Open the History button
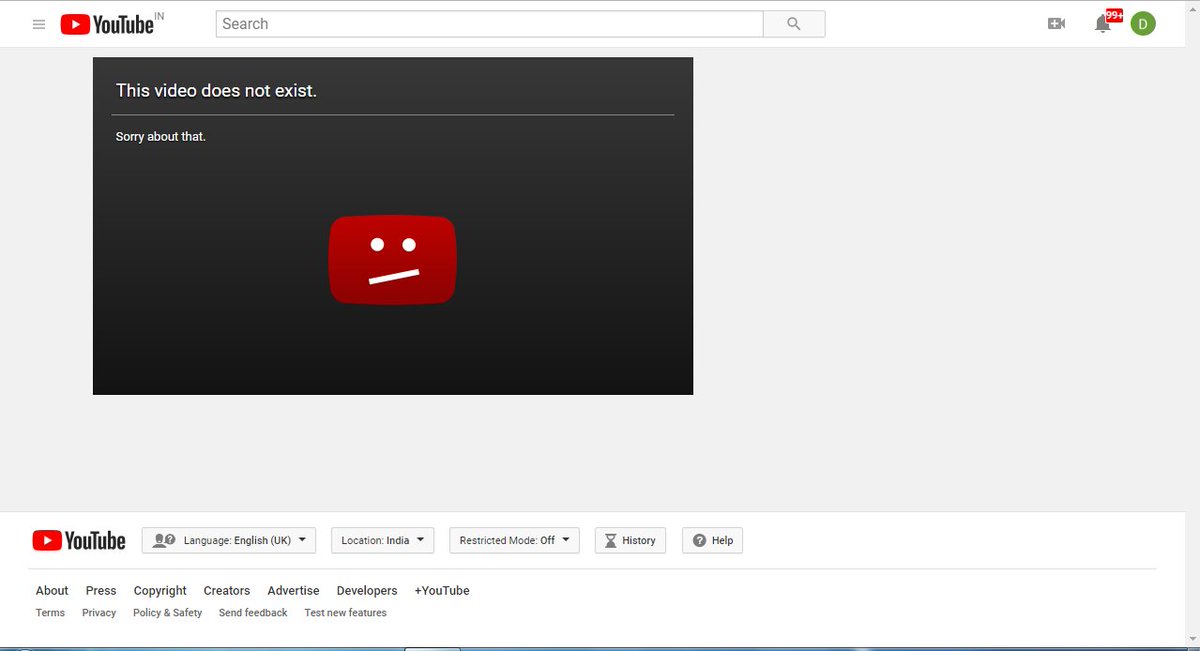 click(630, 540)
